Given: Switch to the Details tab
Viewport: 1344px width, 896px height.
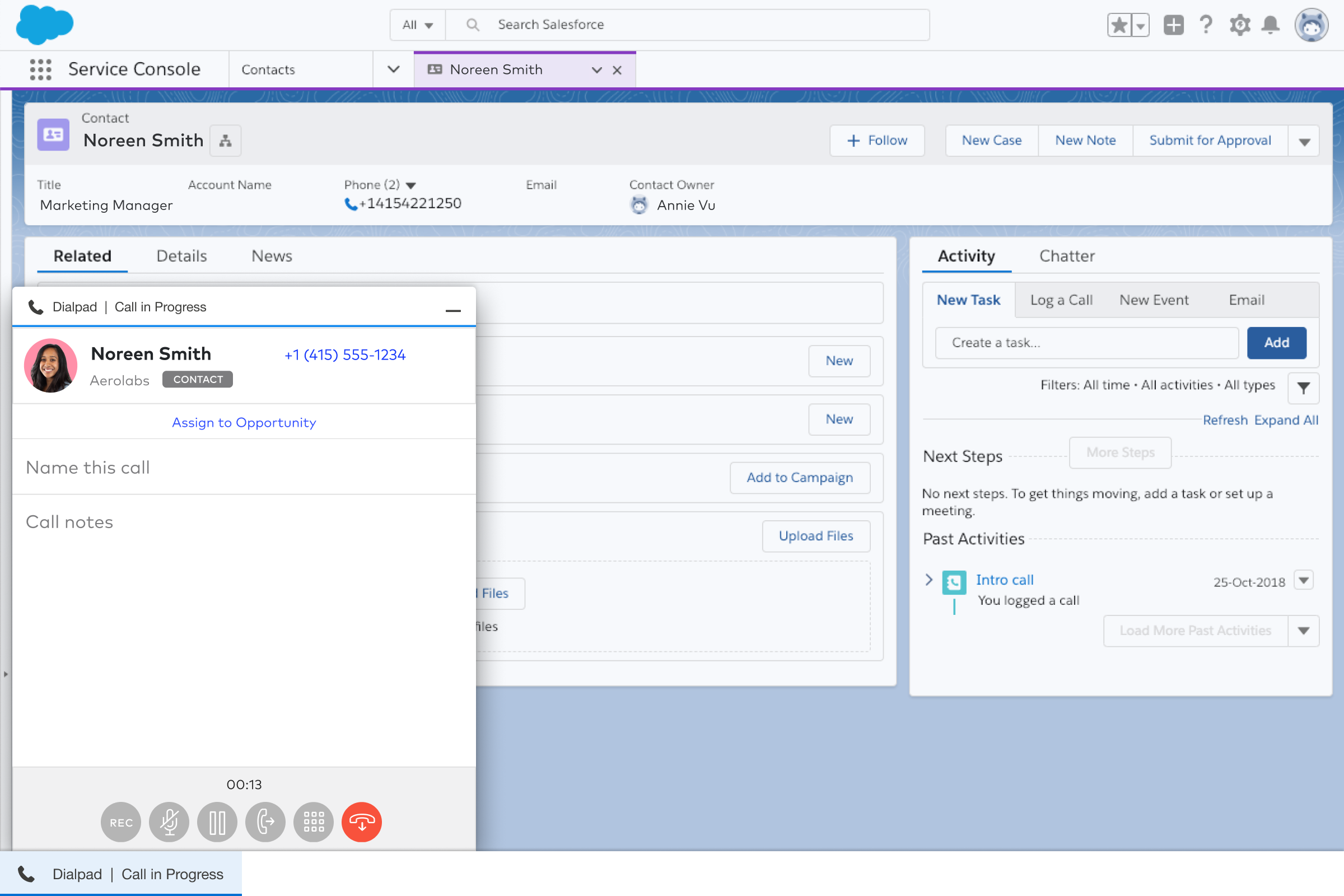Looking at the screenshot, I should click(x=181, y=256).
